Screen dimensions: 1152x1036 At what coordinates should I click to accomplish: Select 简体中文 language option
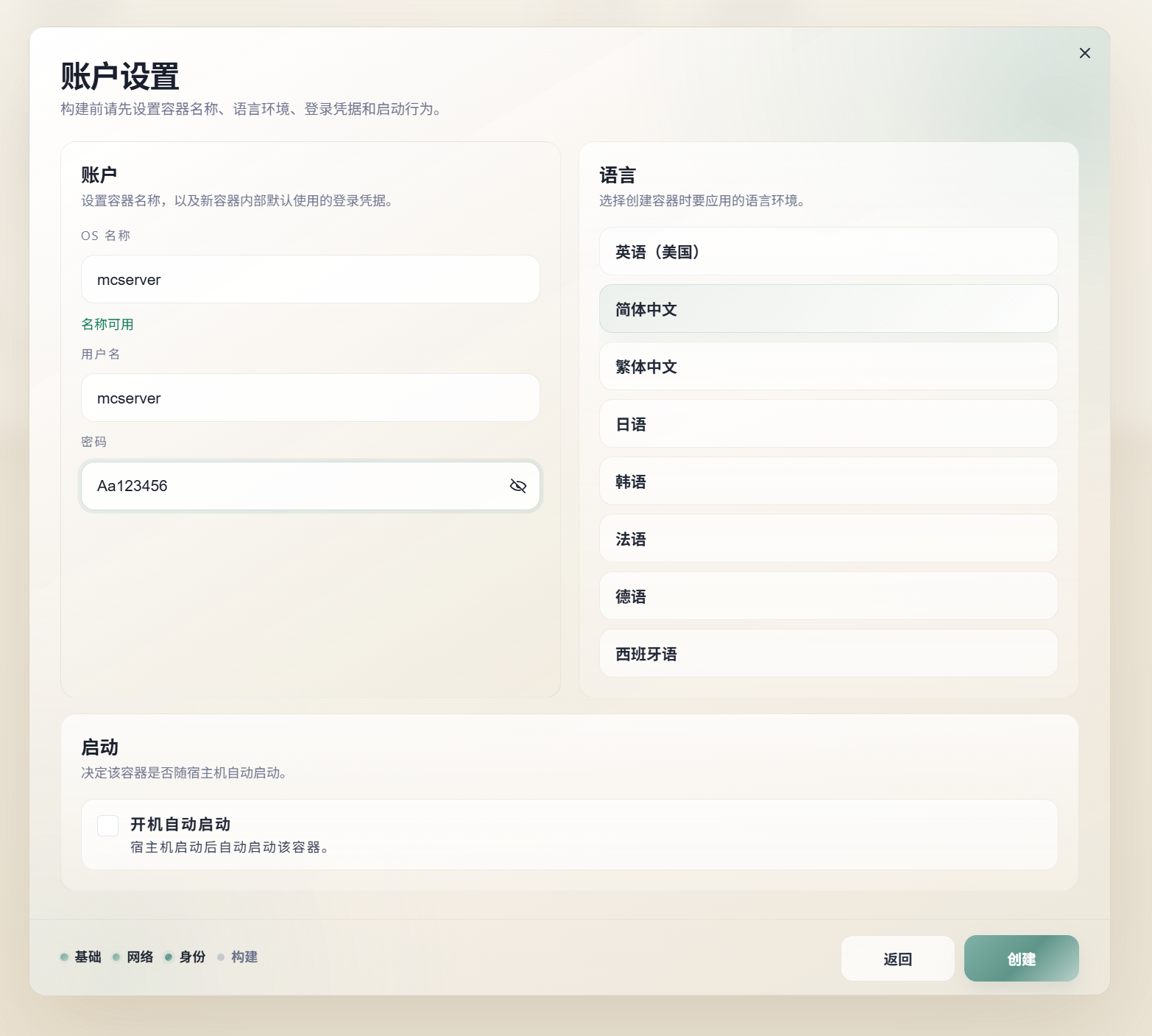[828, 309]
